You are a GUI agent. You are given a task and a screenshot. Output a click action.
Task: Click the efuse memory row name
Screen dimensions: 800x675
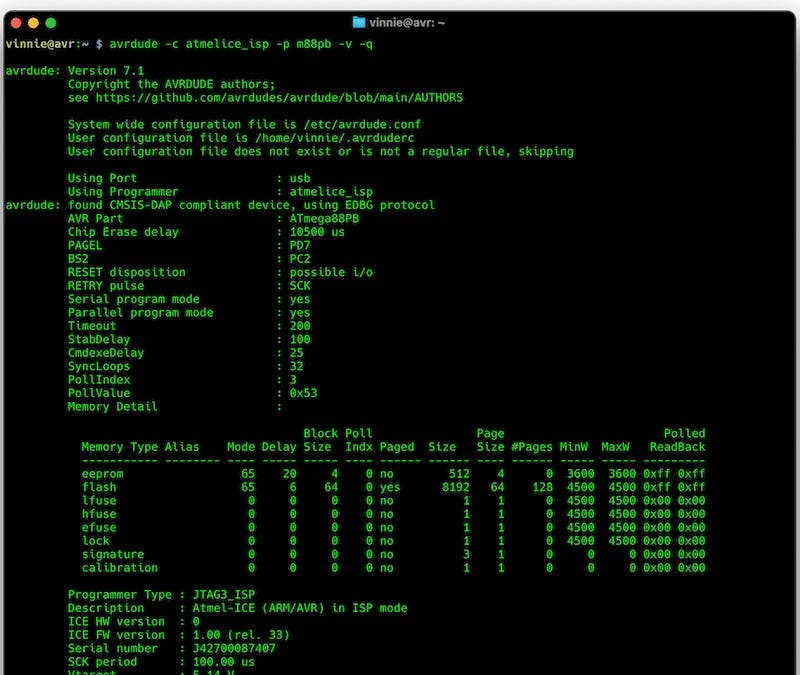[x=99, y=528]
